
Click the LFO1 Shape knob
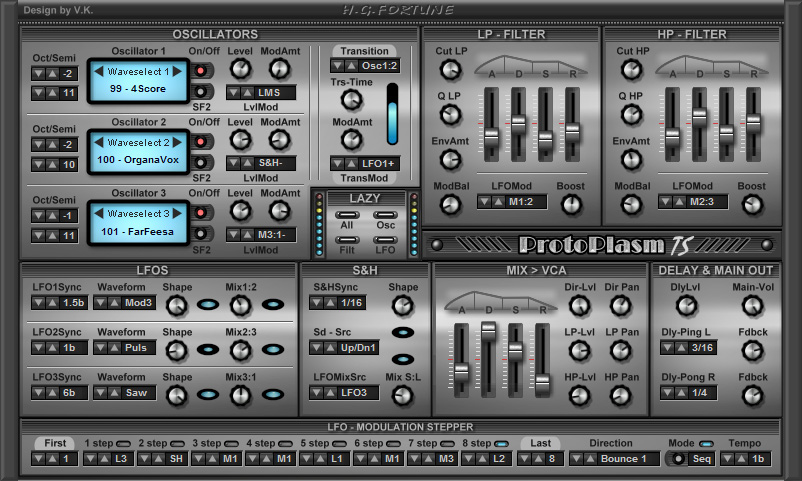tap(177, 305)
